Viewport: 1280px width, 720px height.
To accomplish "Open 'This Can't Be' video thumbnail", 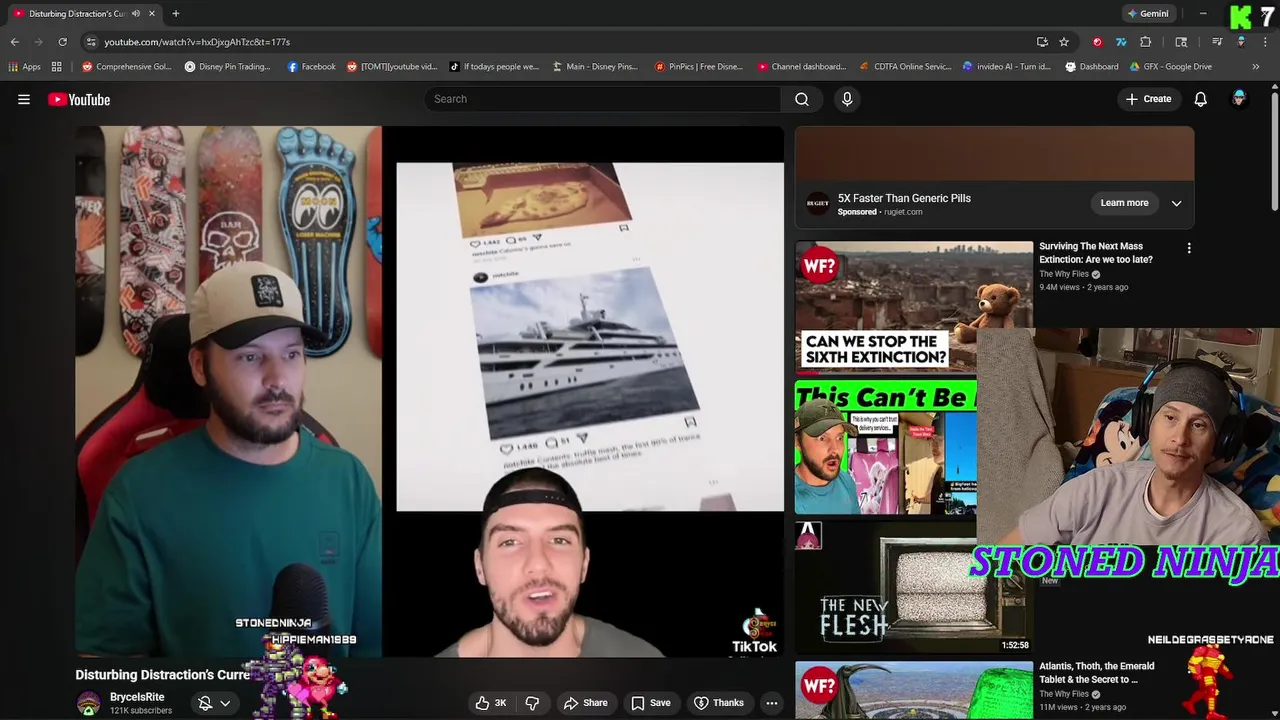I will click(886, 447).
